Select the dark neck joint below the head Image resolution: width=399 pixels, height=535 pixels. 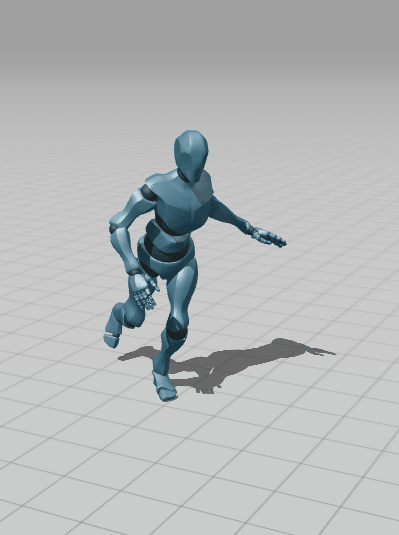pos(183,176)
